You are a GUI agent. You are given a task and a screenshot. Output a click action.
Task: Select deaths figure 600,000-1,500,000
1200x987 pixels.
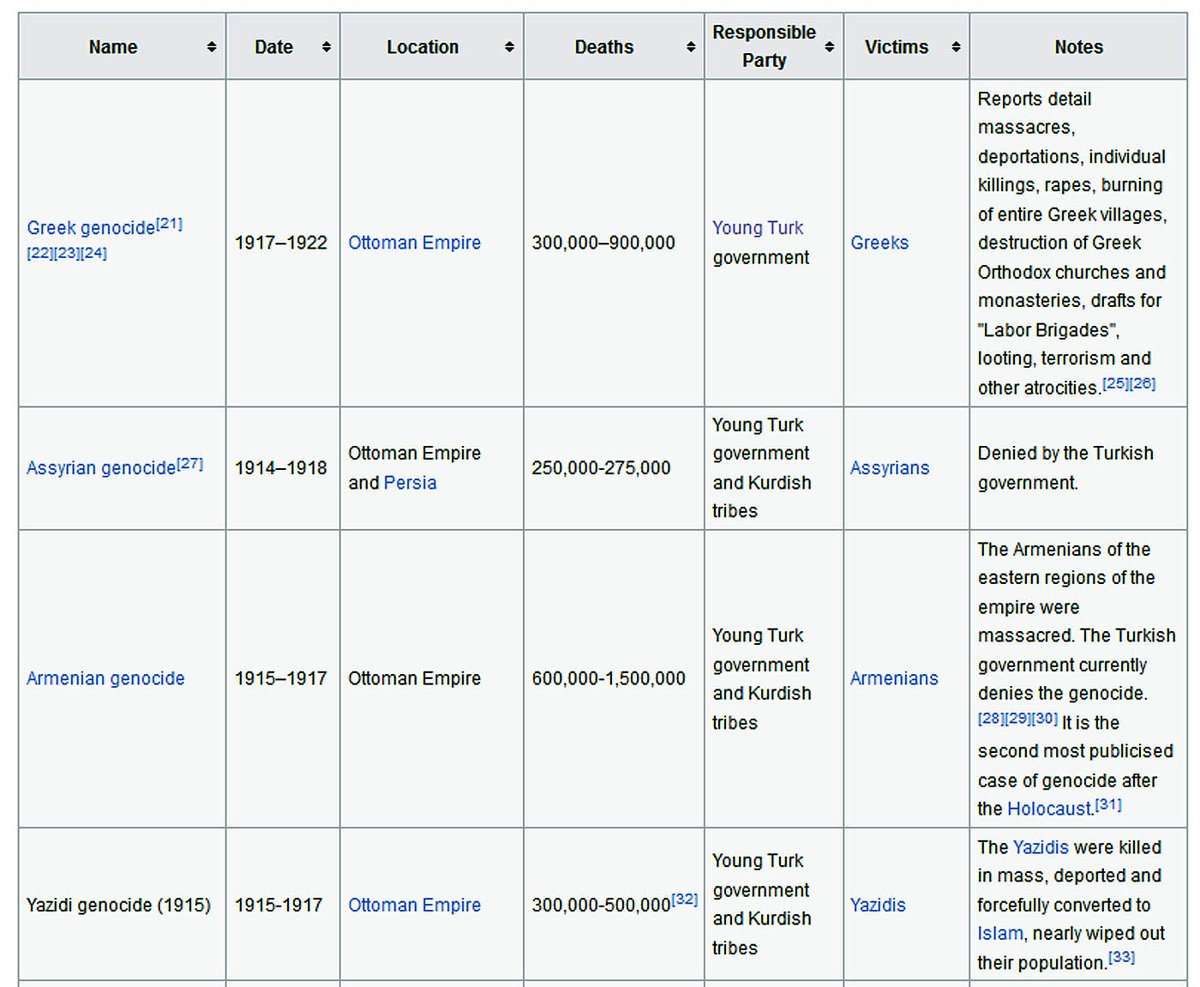coord(609,678)
